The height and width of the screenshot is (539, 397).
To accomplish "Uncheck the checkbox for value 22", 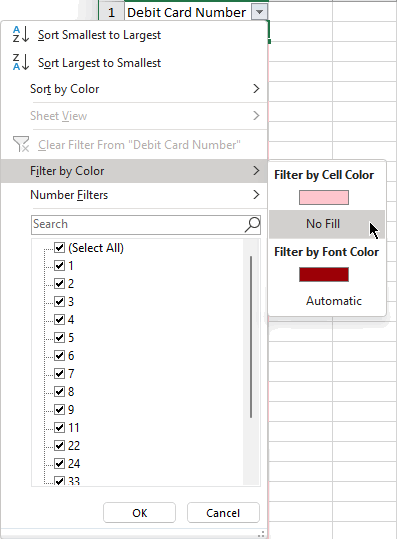I will point(59,445).
